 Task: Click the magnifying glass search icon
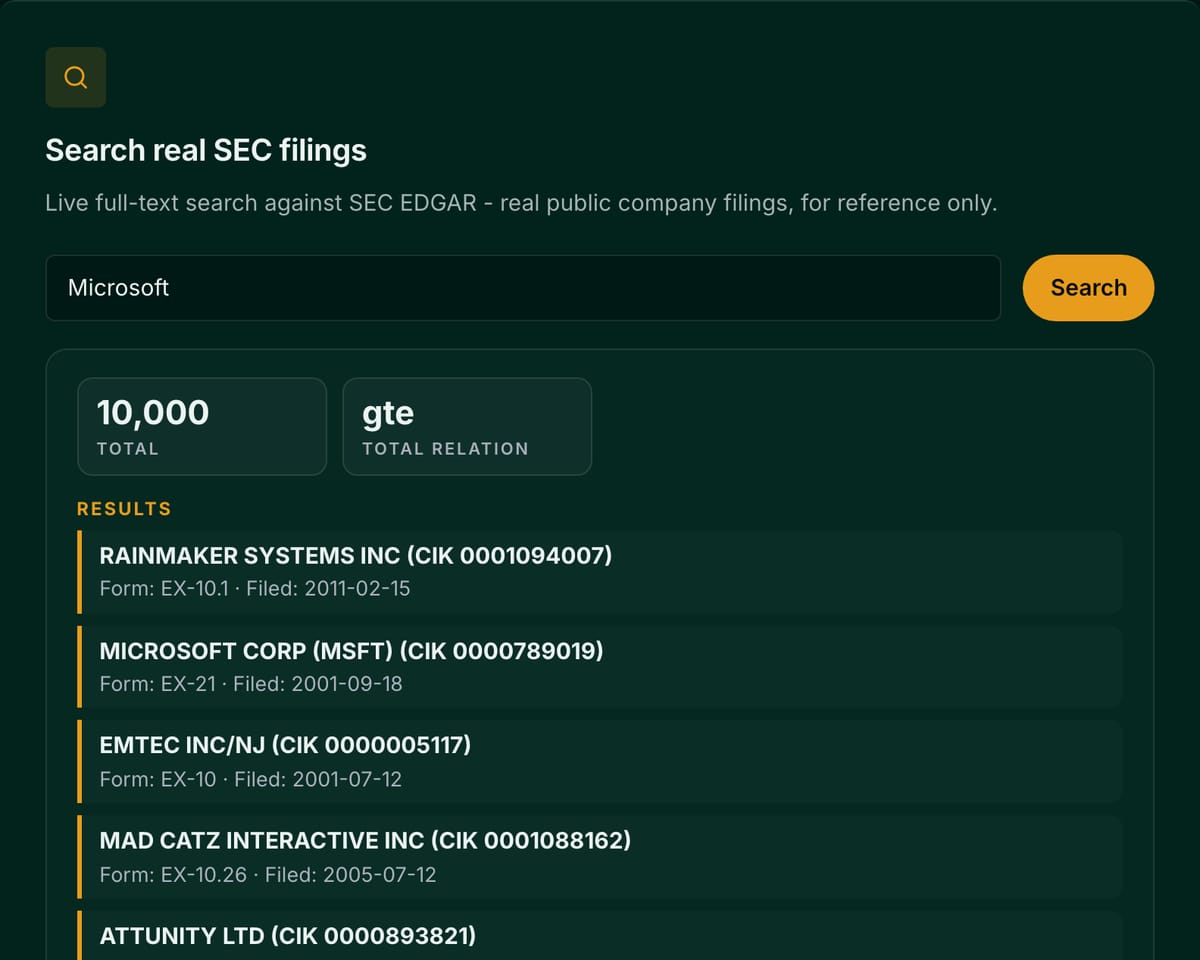(x=76, y=77)
